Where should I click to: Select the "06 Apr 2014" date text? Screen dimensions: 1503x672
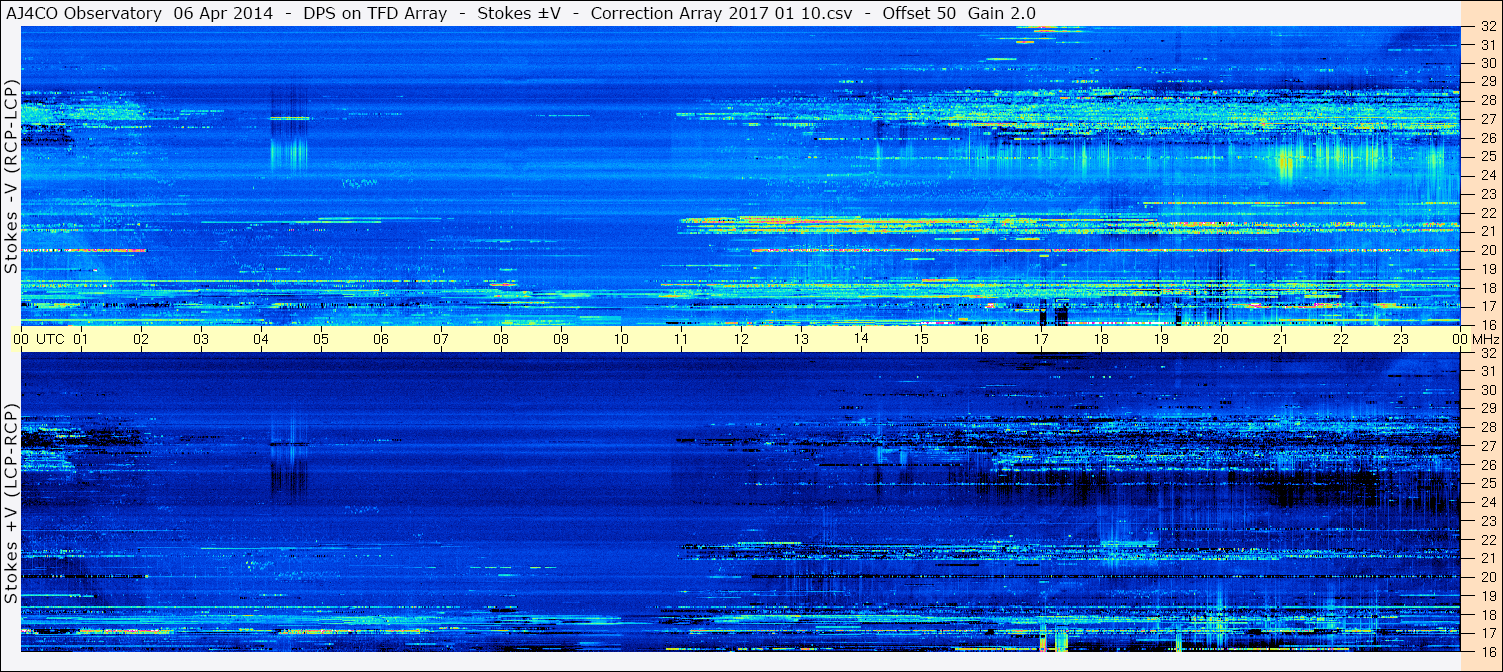click(222, 13)
